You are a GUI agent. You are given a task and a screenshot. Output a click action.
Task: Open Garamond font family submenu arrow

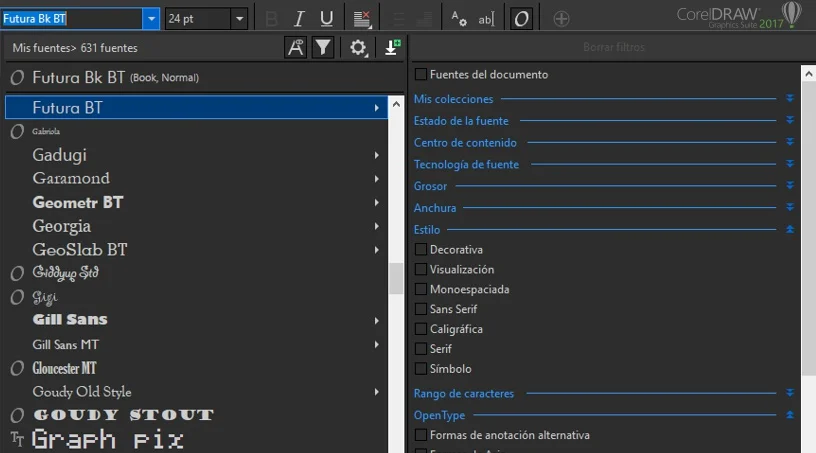(376, 179)
